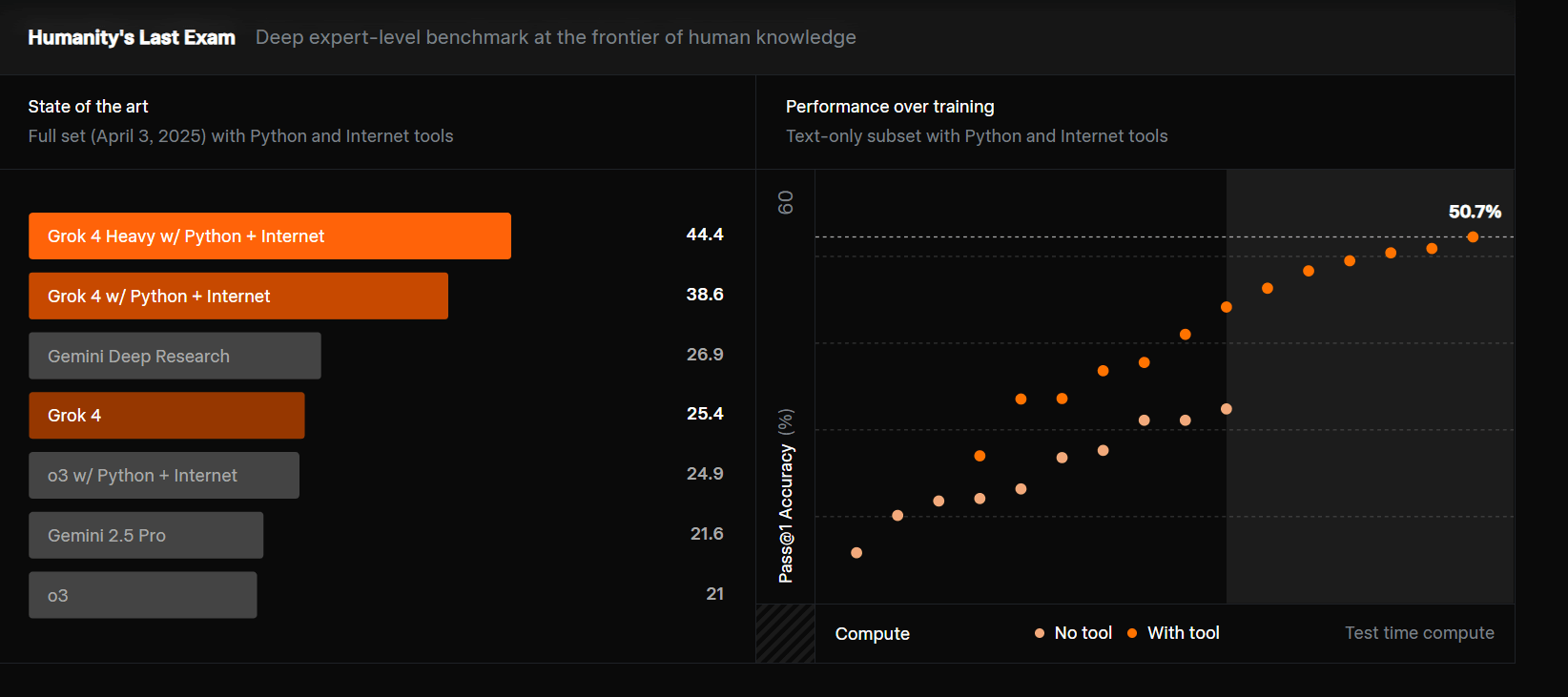Viewport: 1568px width, 697px height.
Task: Toggle the No tool legend entry
Action: (x=1073, y=633)
